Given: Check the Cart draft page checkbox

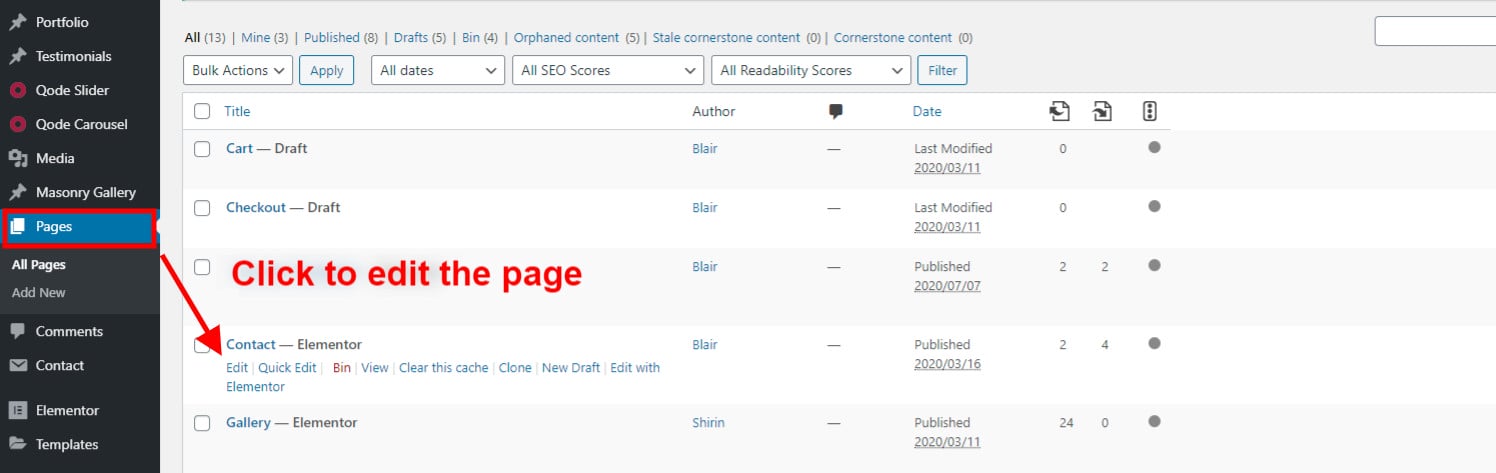Looking at the screenshot, I should 202,149.
